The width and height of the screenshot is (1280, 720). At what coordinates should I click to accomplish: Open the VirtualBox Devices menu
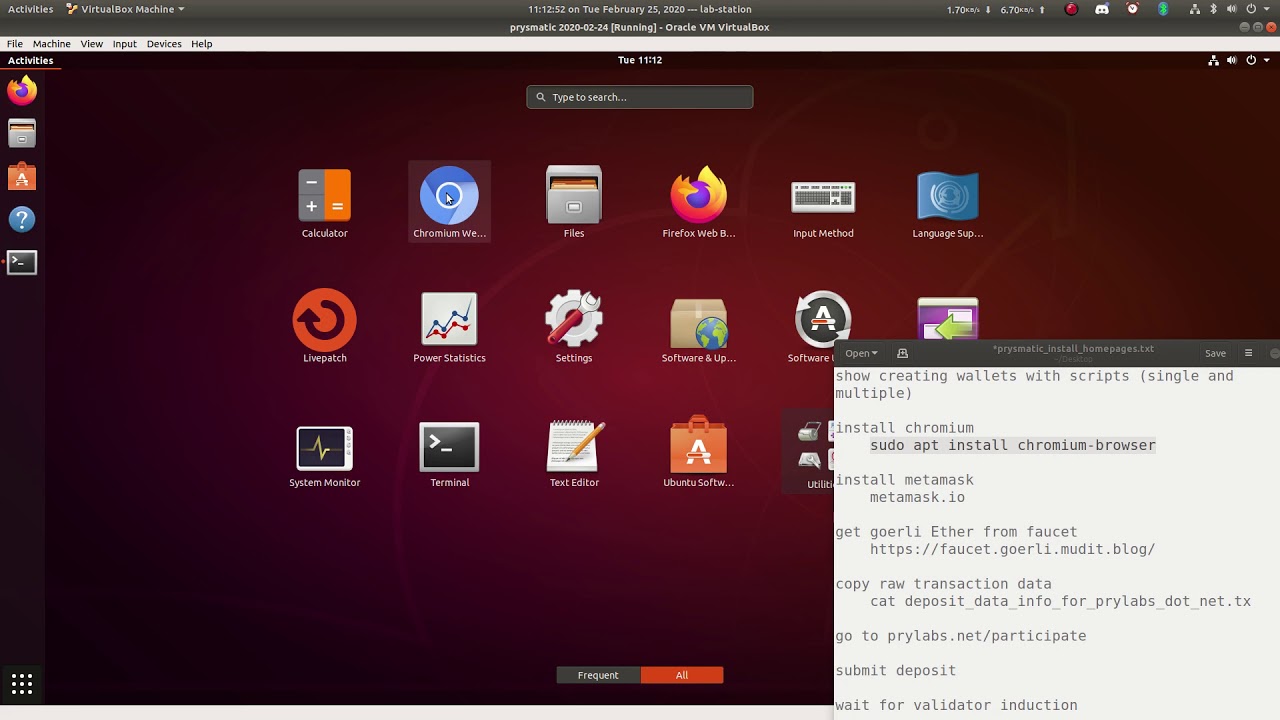point(164,44)
